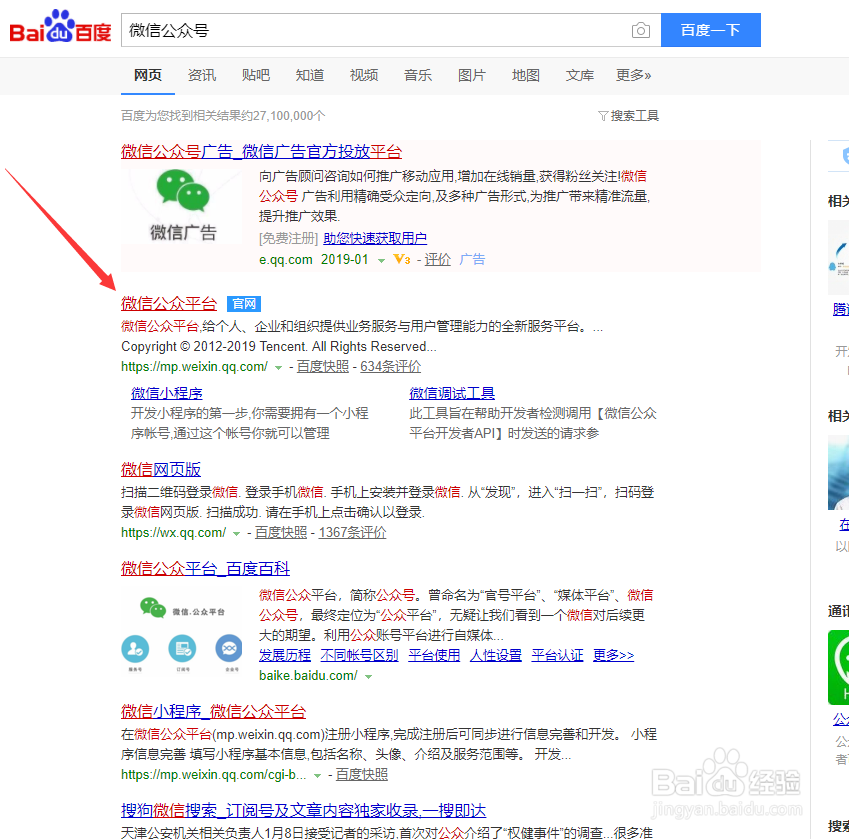Open 搜狗微信搜索 result link
This screenshot has width=849, height=839.
(x=303, y=810)
